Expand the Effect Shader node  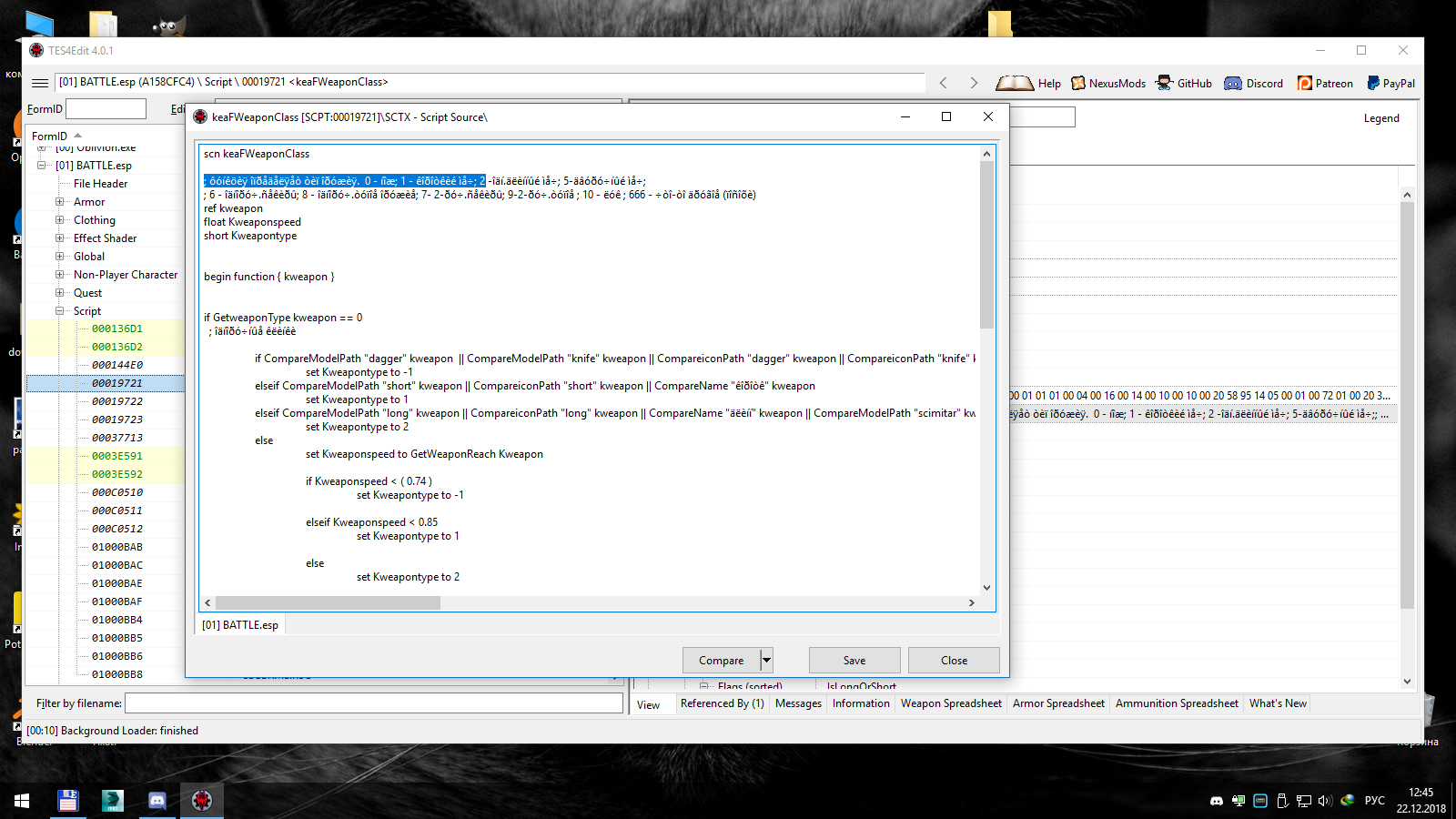click(x=60, y=238)
